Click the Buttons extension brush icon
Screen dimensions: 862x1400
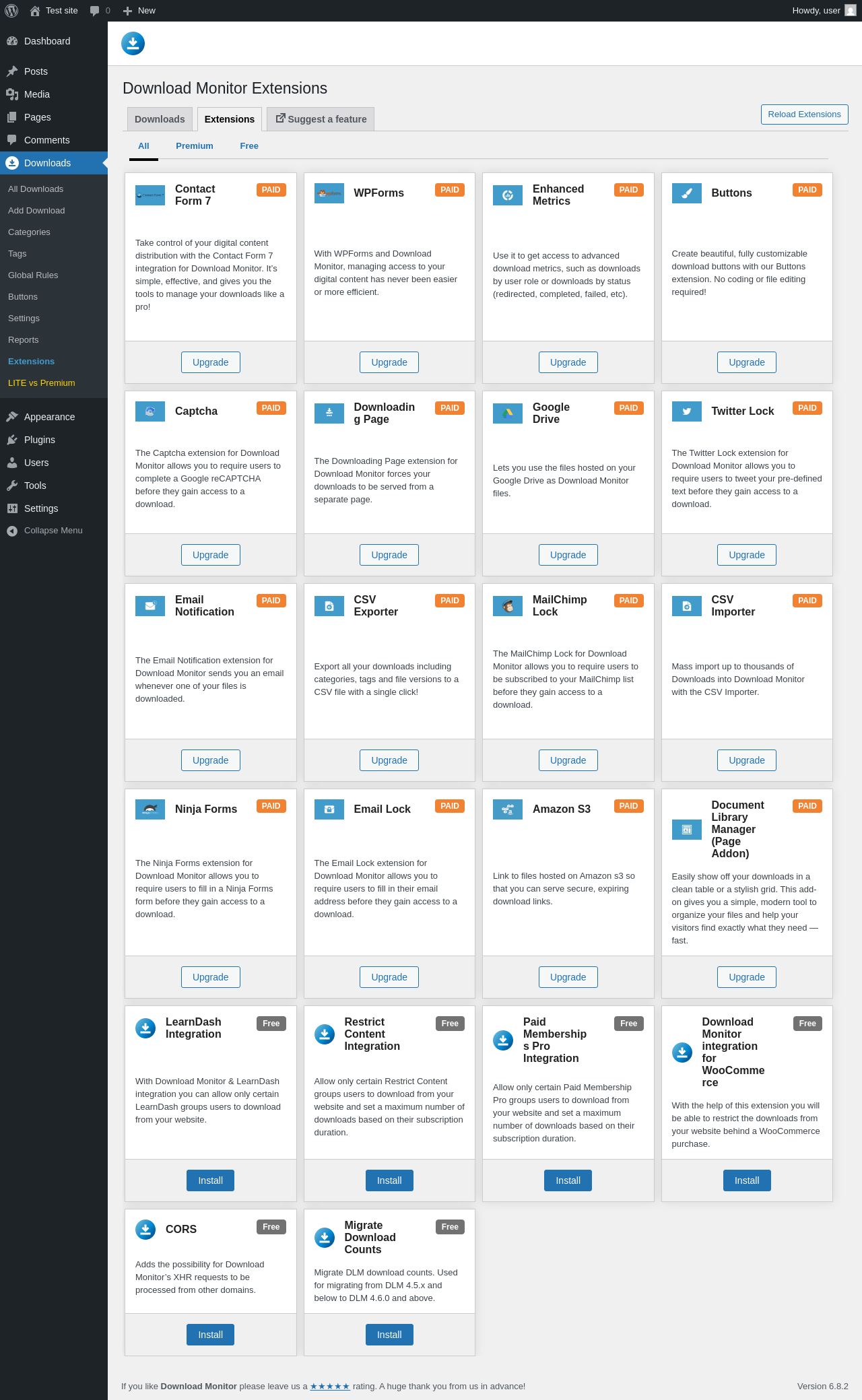687,193
